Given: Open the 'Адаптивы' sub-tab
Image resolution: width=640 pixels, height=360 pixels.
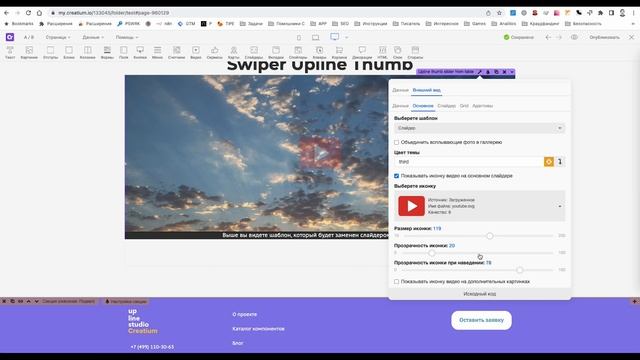Looking at the screenshot, I should (482, 106).
